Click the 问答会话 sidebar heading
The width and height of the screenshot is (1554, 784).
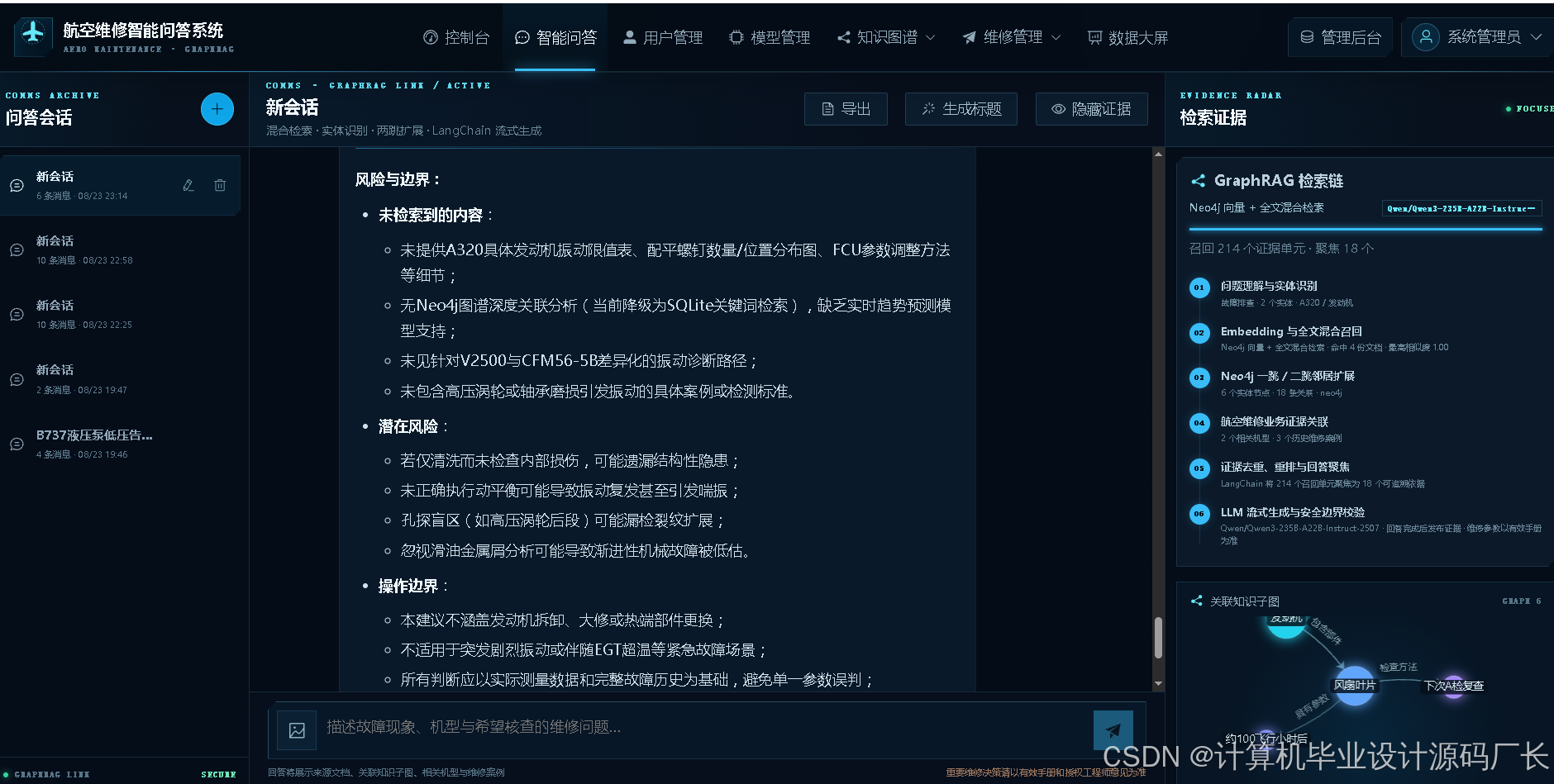coord(39,118)
